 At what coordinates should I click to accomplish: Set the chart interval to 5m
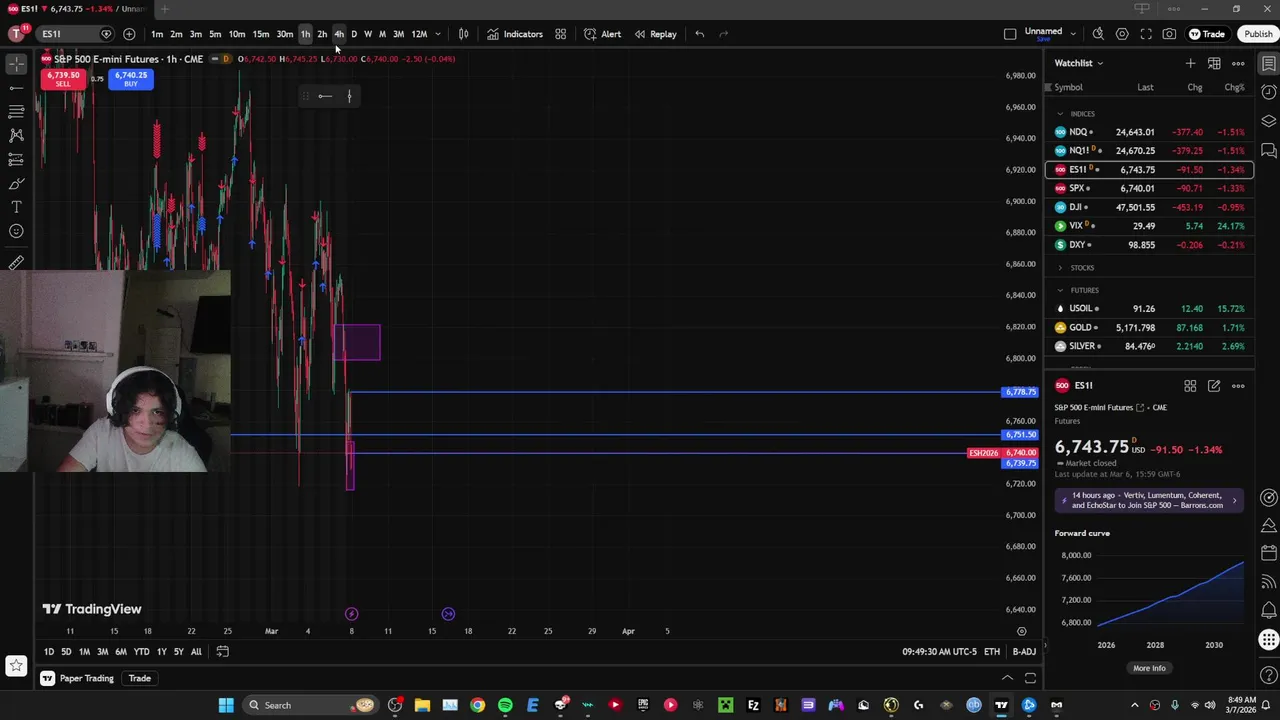click(215, 34)
